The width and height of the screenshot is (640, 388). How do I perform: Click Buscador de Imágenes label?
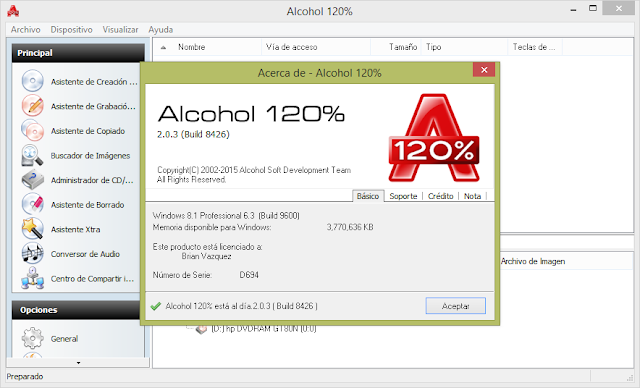point(90,155)
